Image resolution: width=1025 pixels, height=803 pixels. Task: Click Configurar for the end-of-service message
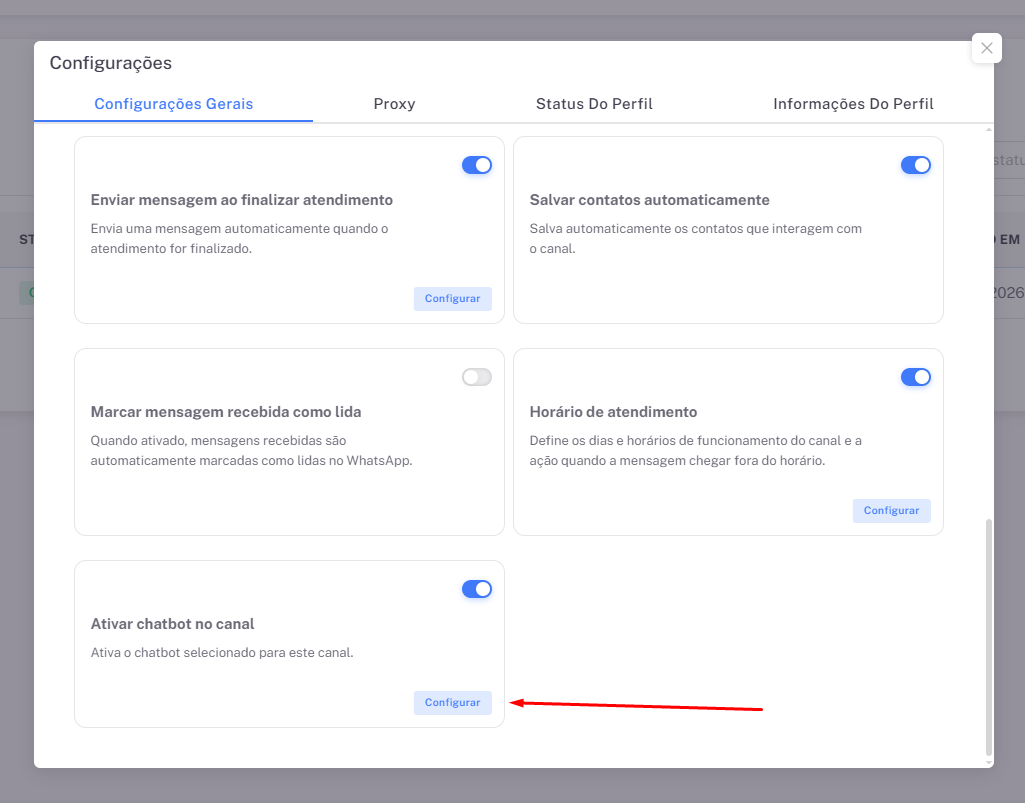[452, 299]
